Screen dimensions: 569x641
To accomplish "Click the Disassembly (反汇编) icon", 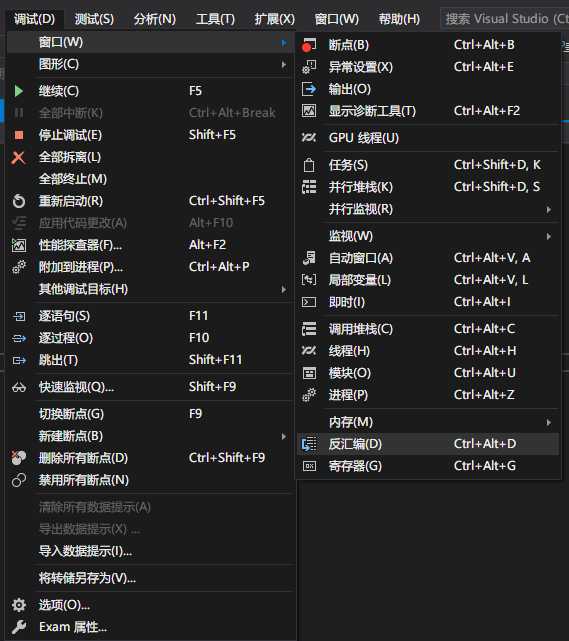I will 309,444.
